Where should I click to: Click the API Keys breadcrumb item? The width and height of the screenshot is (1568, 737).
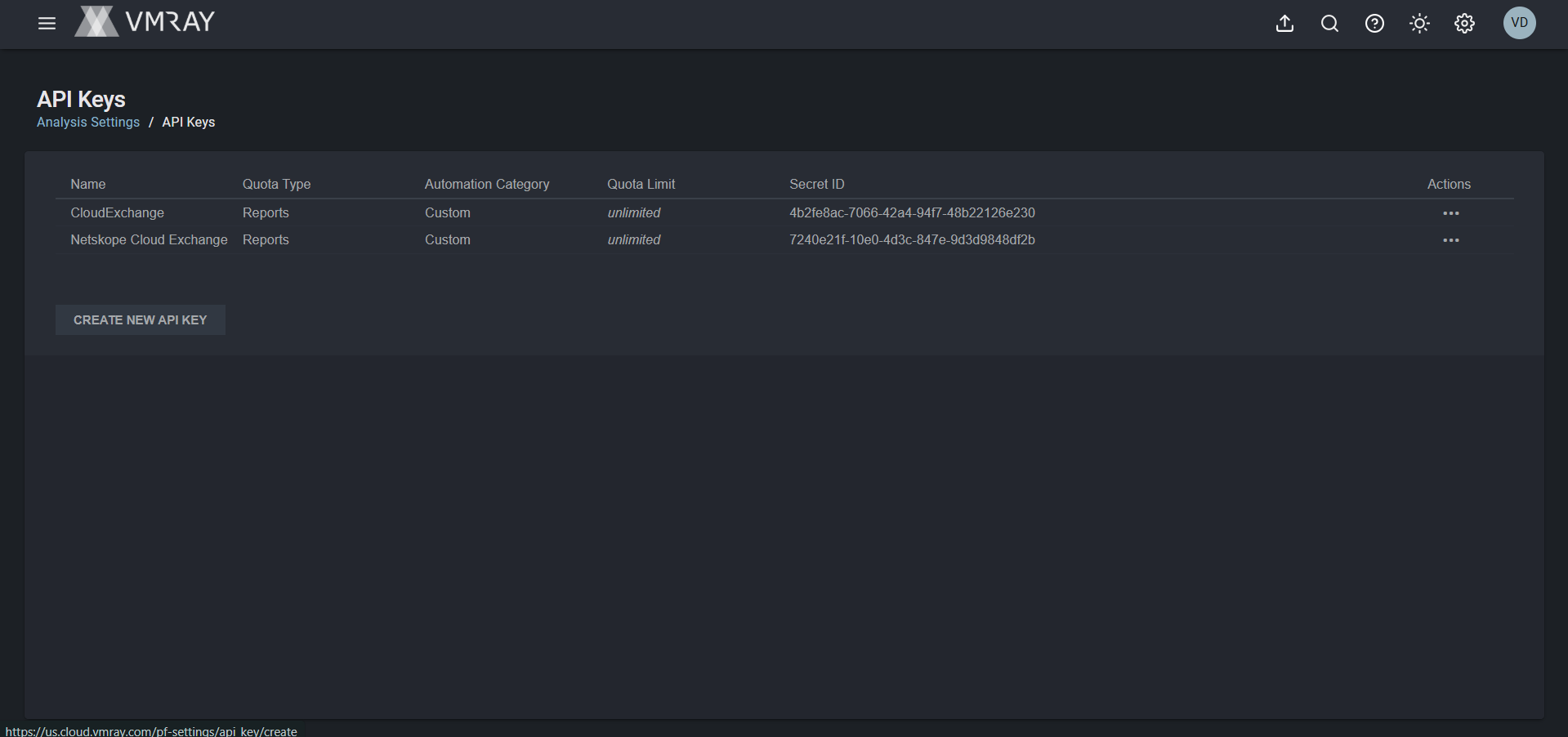tap(189, 122)
